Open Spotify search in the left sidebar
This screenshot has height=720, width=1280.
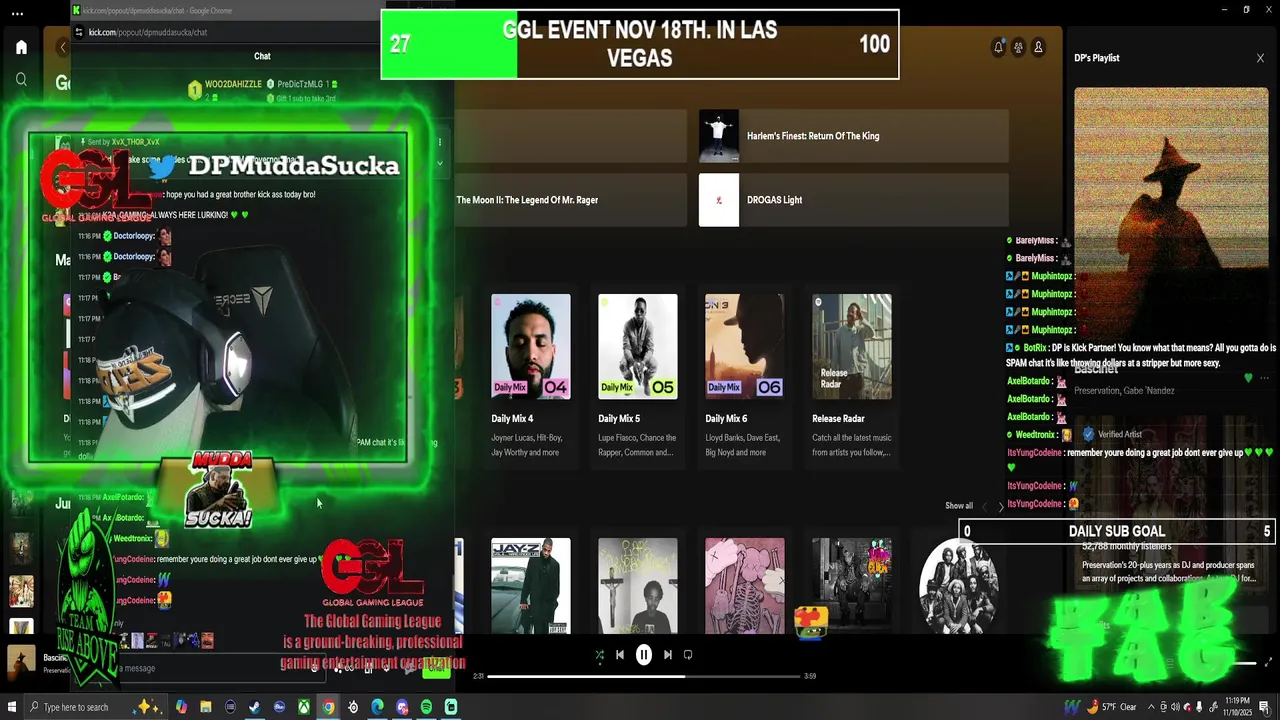(21, 79)
